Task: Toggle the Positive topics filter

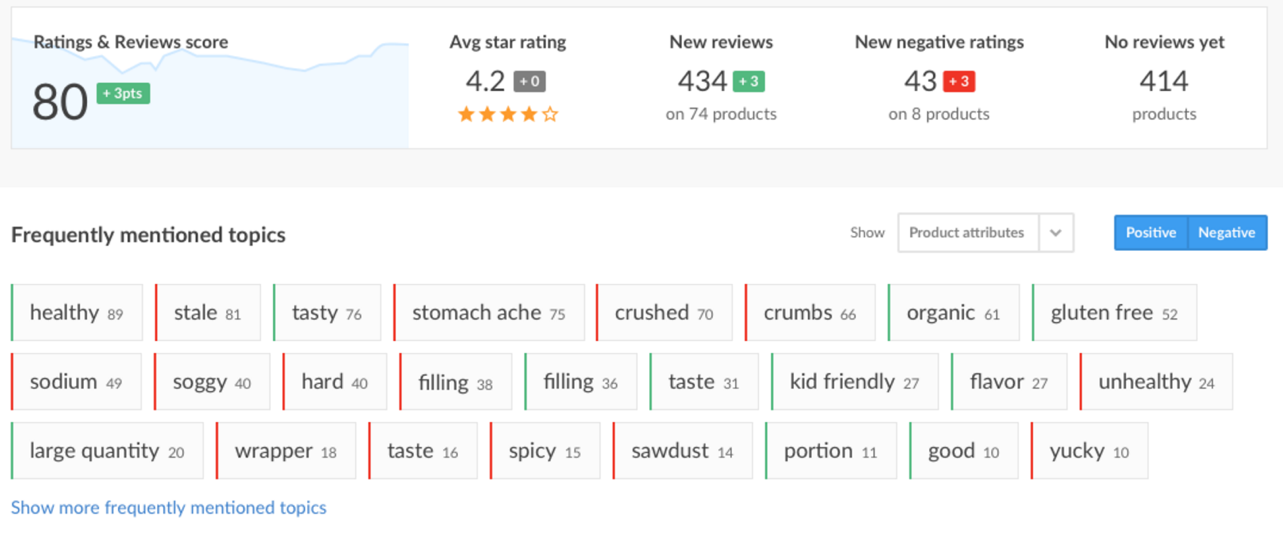Action: tap(1151, 232)
